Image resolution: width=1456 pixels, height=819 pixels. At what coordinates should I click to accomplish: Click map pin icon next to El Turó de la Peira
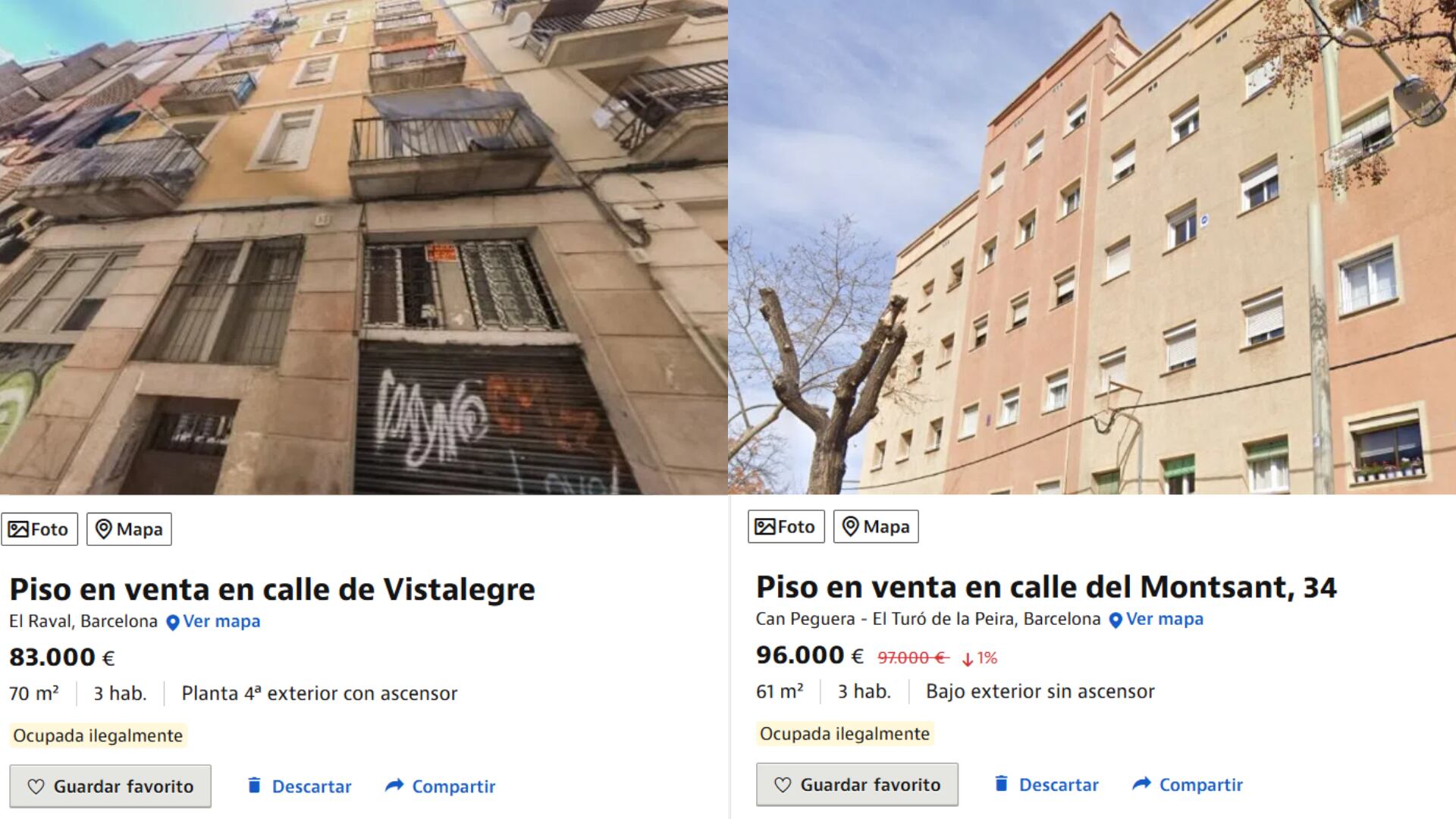tap(1116, 620)
